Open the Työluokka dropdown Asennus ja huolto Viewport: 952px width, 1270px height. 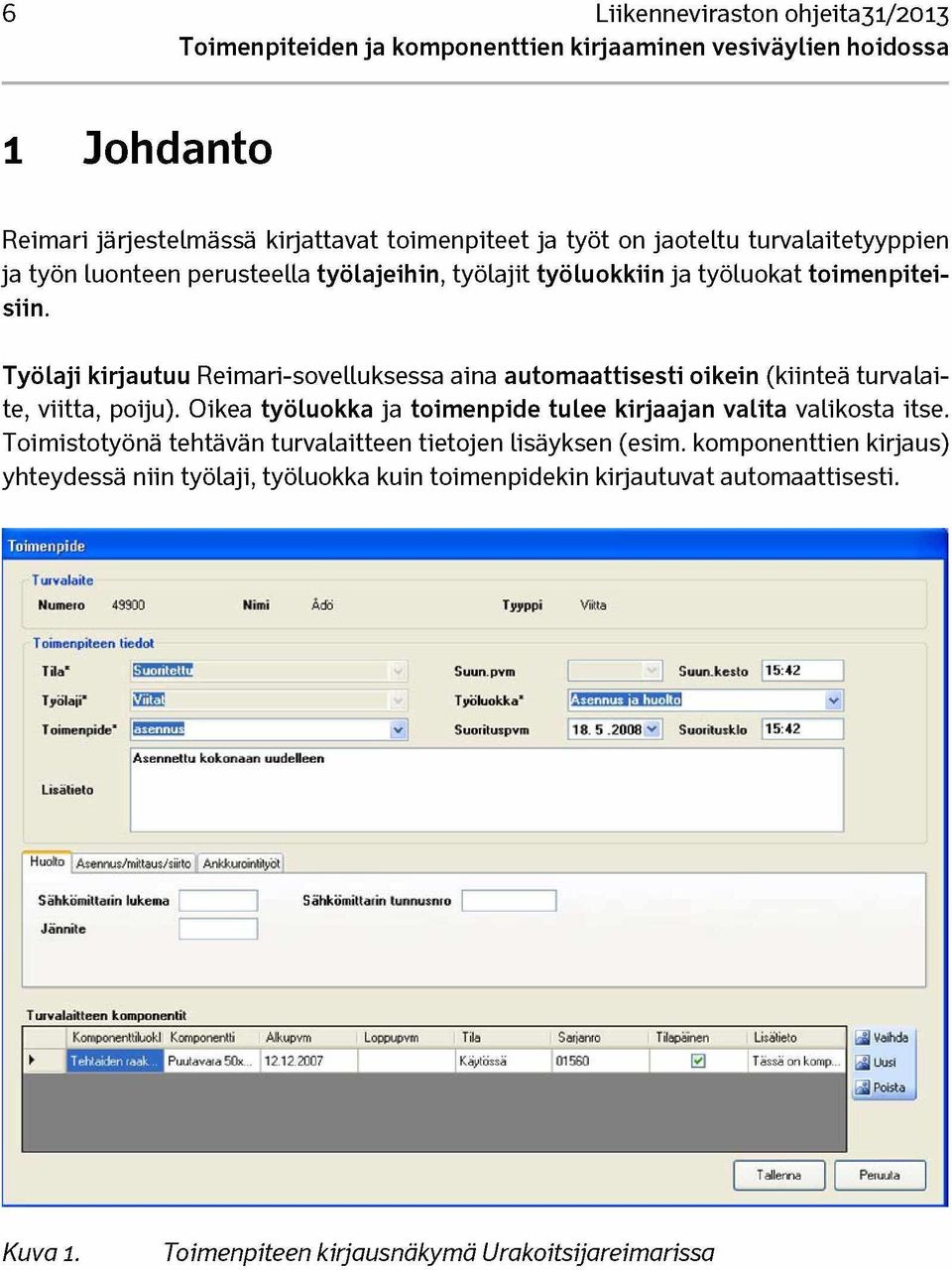[x=834, y=700]
